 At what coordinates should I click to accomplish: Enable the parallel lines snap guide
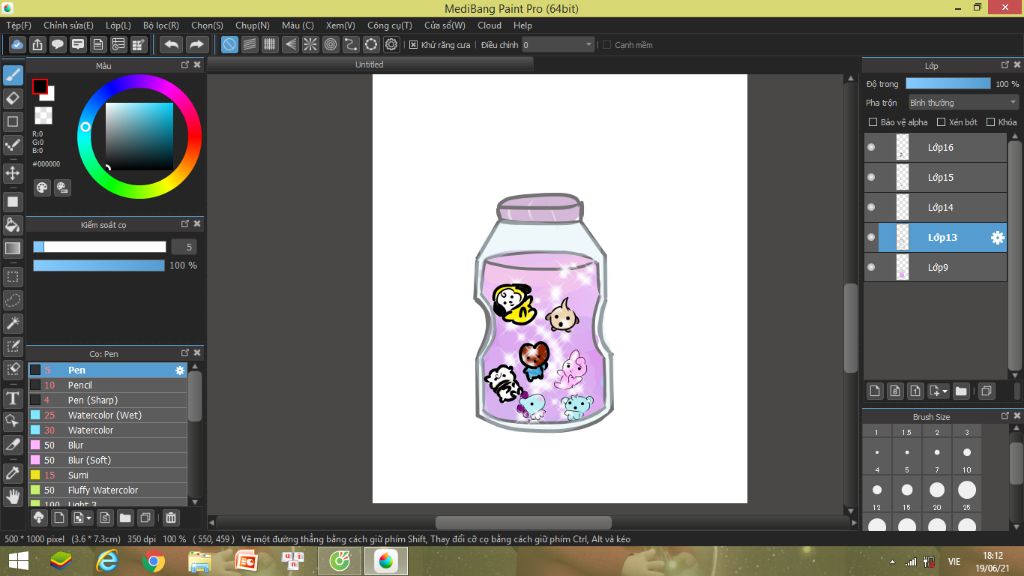[249, 44]
